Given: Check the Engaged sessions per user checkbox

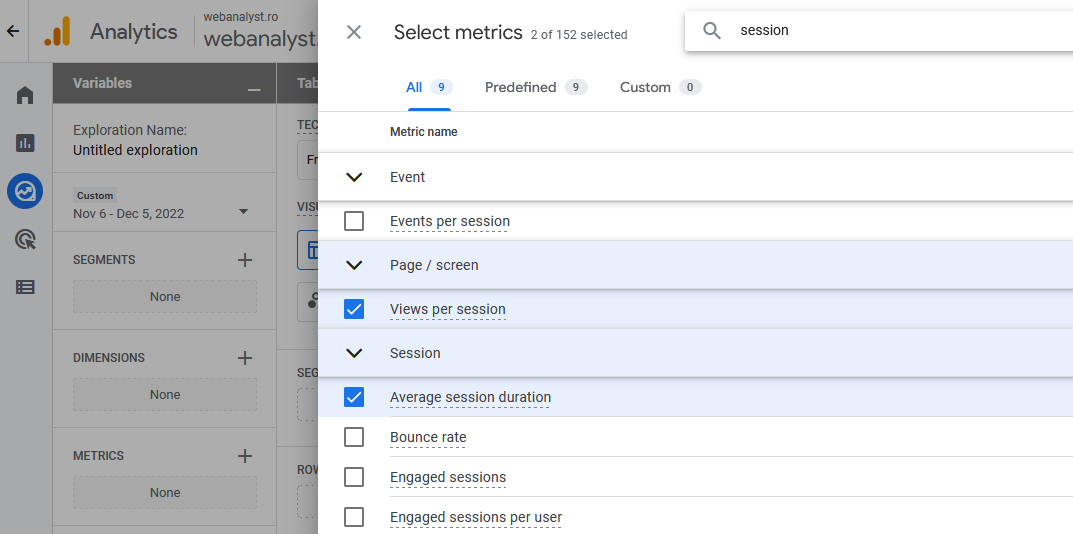Looking at the screenshot, I should click(x=354, y=517).
